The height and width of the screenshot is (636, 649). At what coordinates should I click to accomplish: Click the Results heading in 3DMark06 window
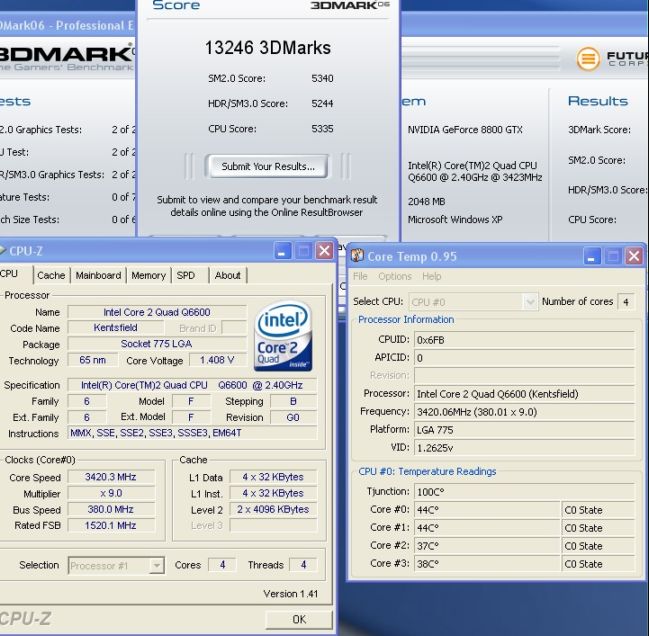[x=598, y=101]
